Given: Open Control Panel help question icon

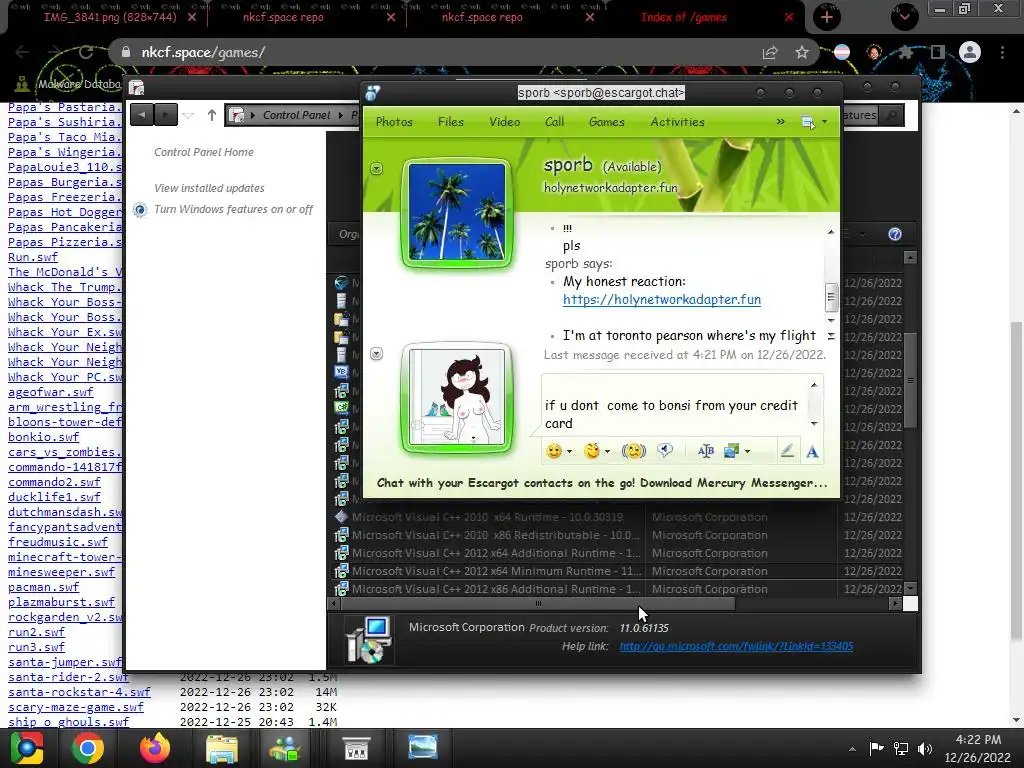Looking at the screenshot, I should [x=895, y=234].
